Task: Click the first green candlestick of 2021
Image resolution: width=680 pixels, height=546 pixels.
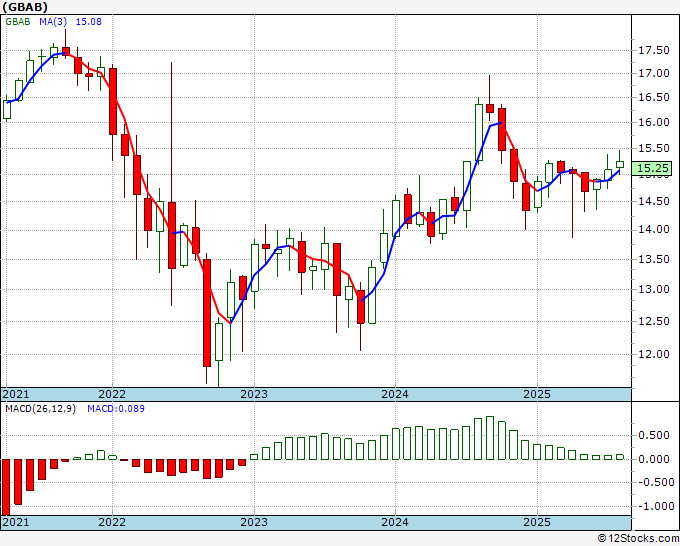Action: pyautogui.click(x=7, y=109)
